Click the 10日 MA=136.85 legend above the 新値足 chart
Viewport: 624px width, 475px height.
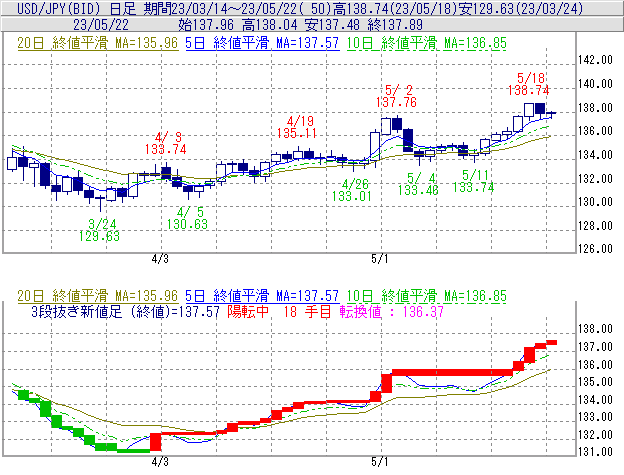point(427,296)
